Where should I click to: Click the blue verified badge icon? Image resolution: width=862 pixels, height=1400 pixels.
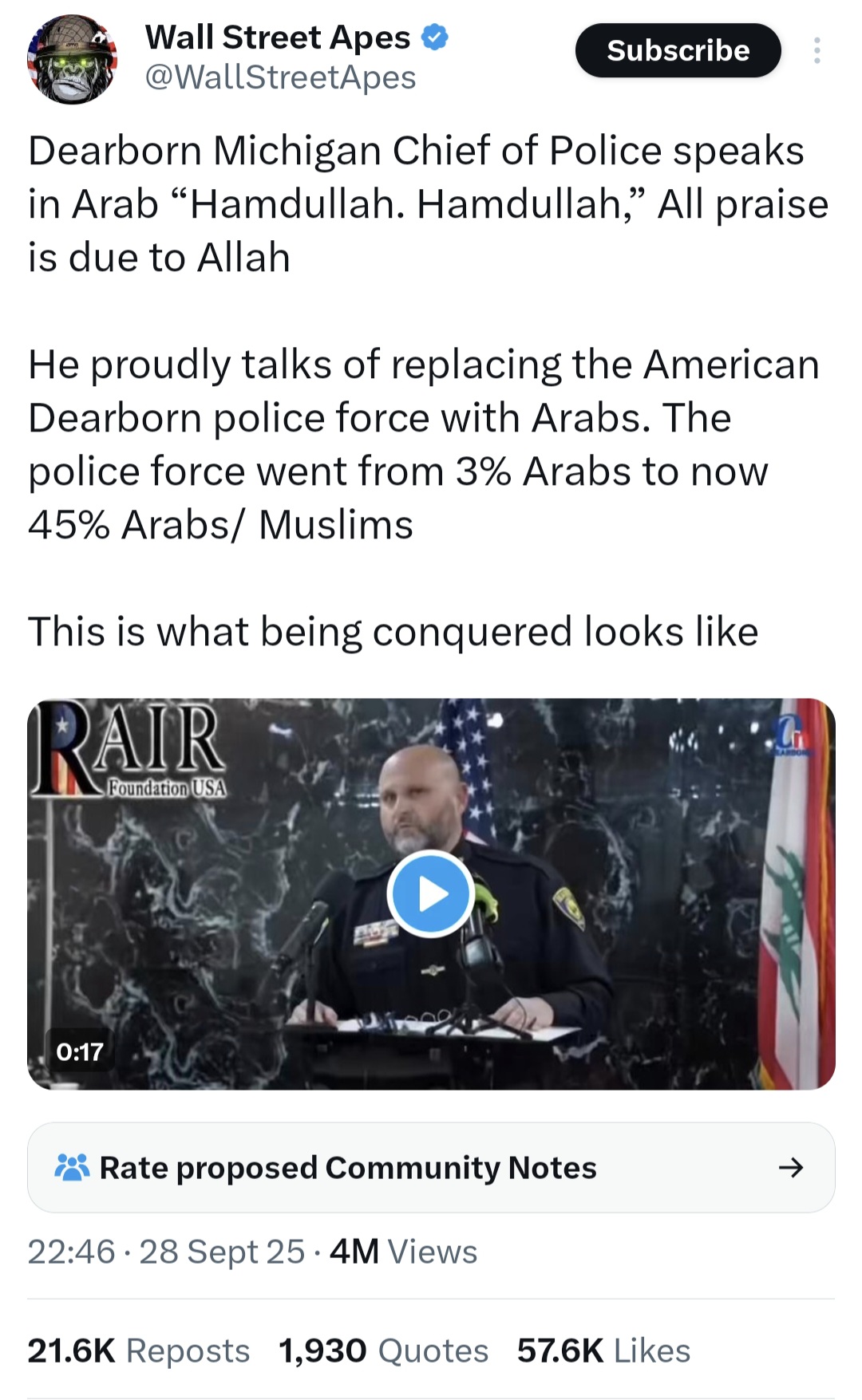[x=435, y=37]
